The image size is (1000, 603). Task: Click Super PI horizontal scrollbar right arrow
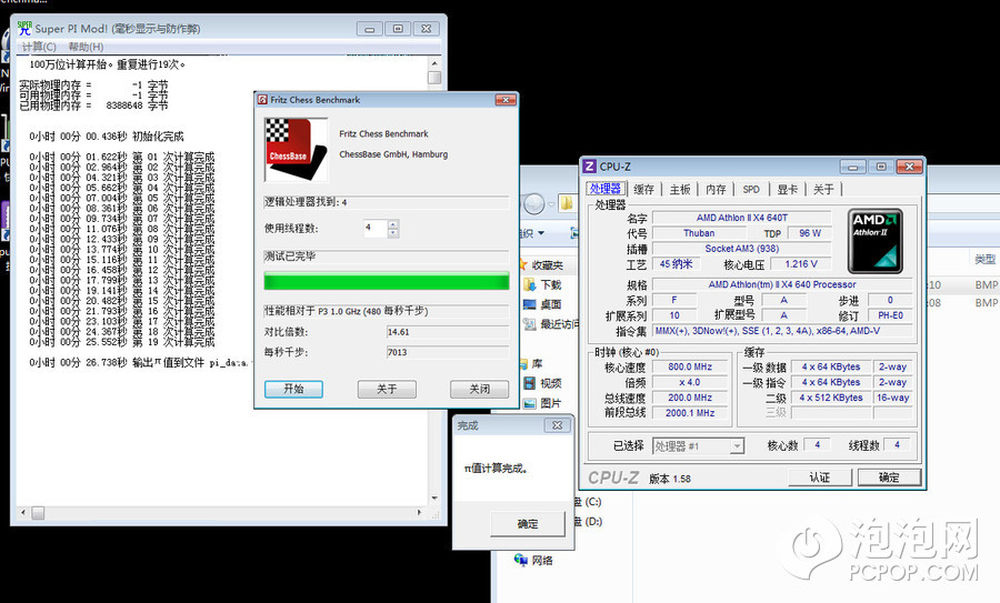pos(419,512)
